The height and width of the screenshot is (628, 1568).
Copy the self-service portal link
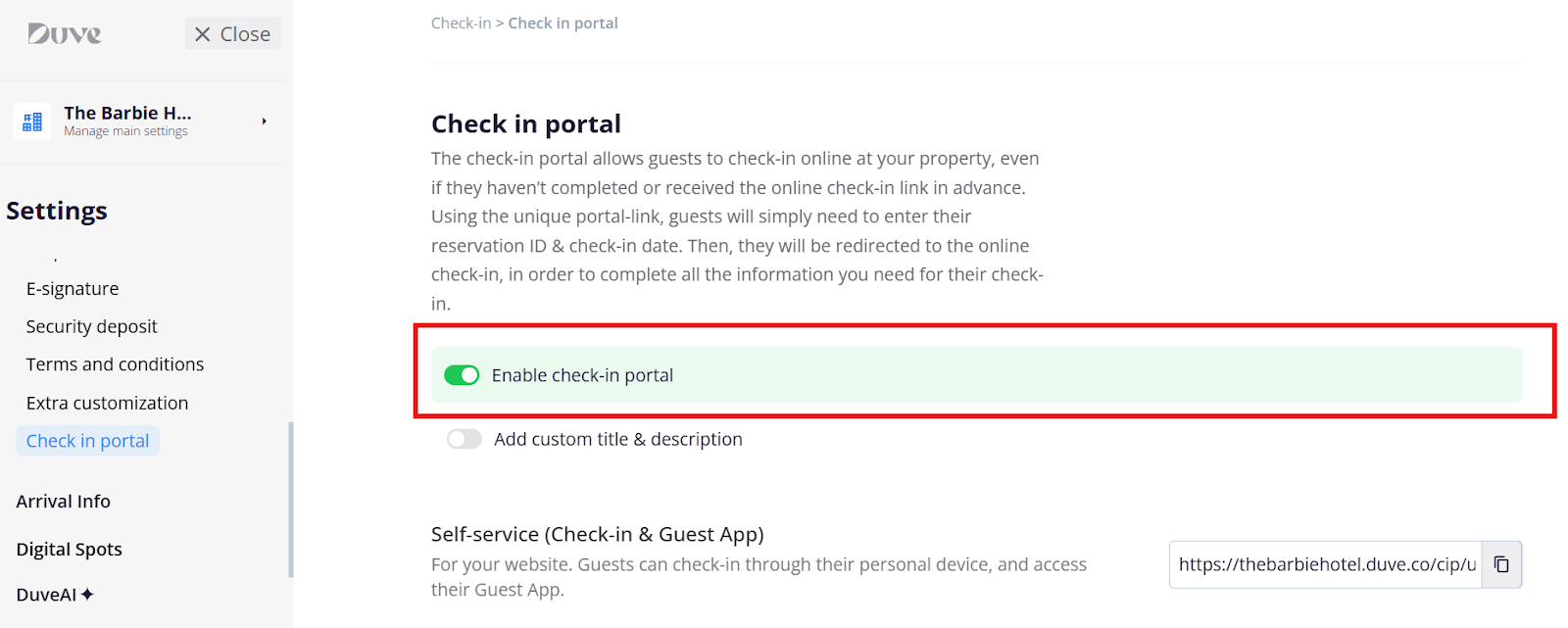click(x=1500, y=564)
